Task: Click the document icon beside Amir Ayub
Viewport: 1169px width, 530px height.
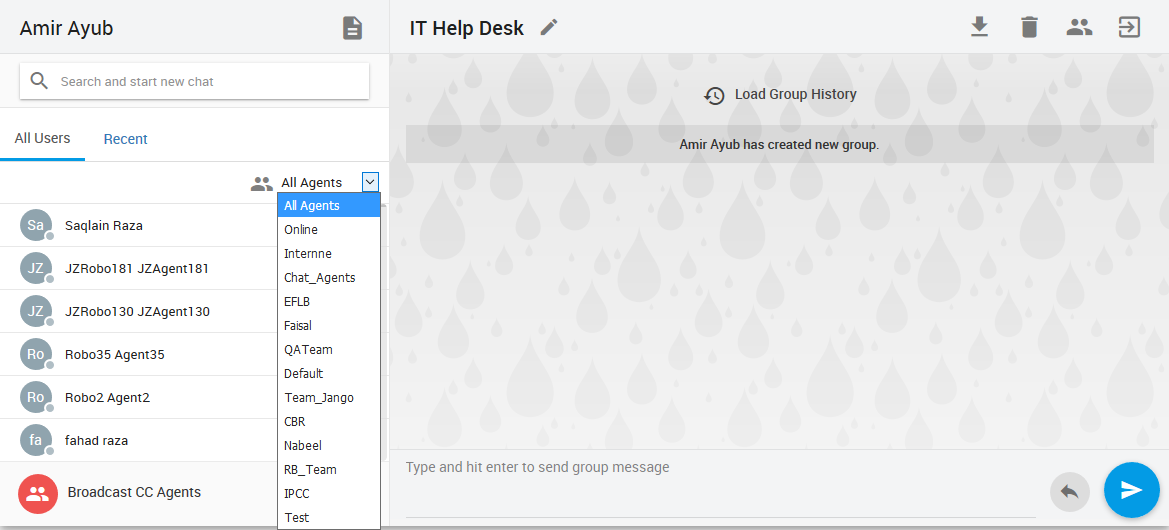Action: pos(352,28)
